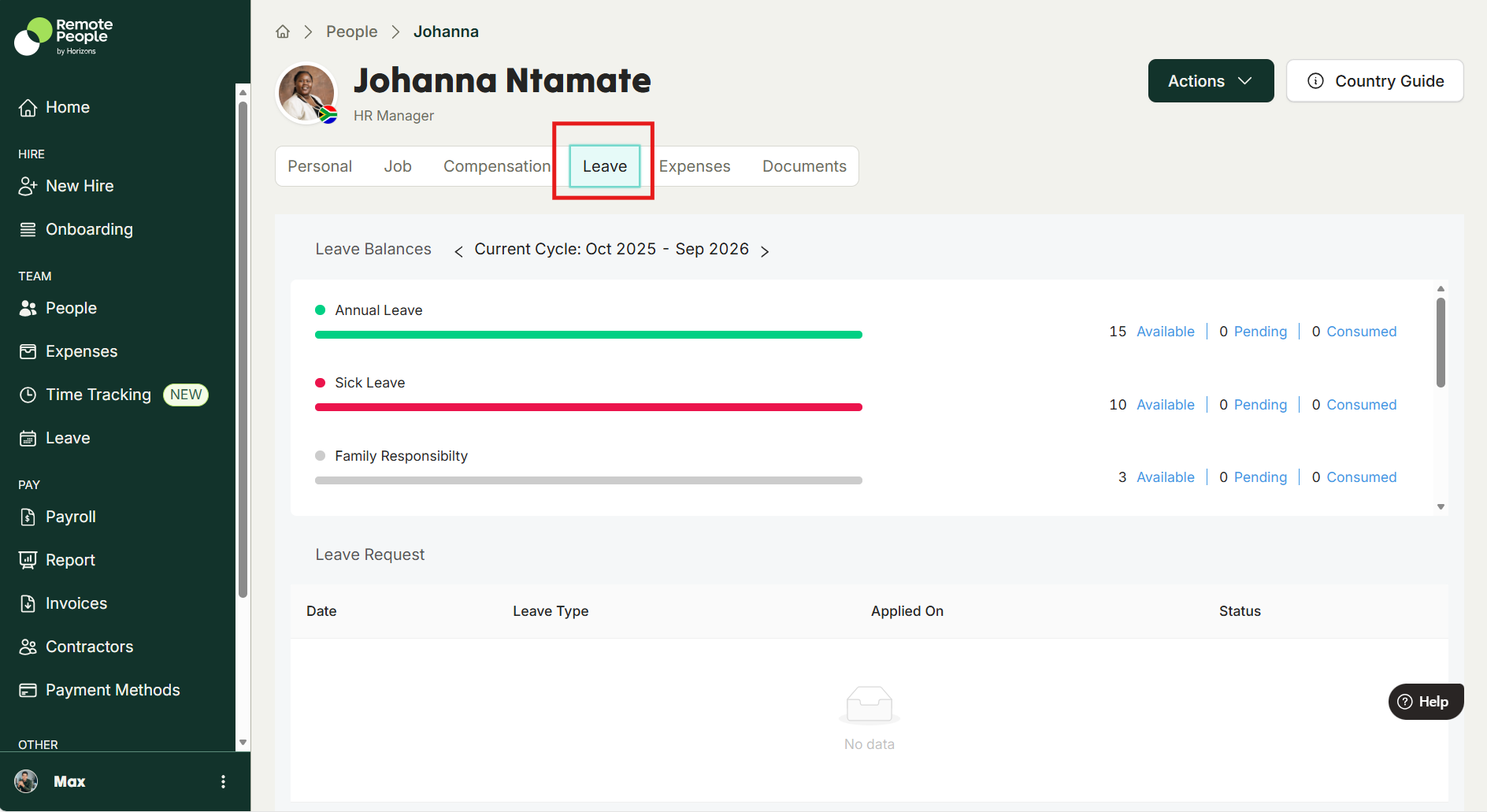Click Consumed for Annual Leave

click(1361, 332)
